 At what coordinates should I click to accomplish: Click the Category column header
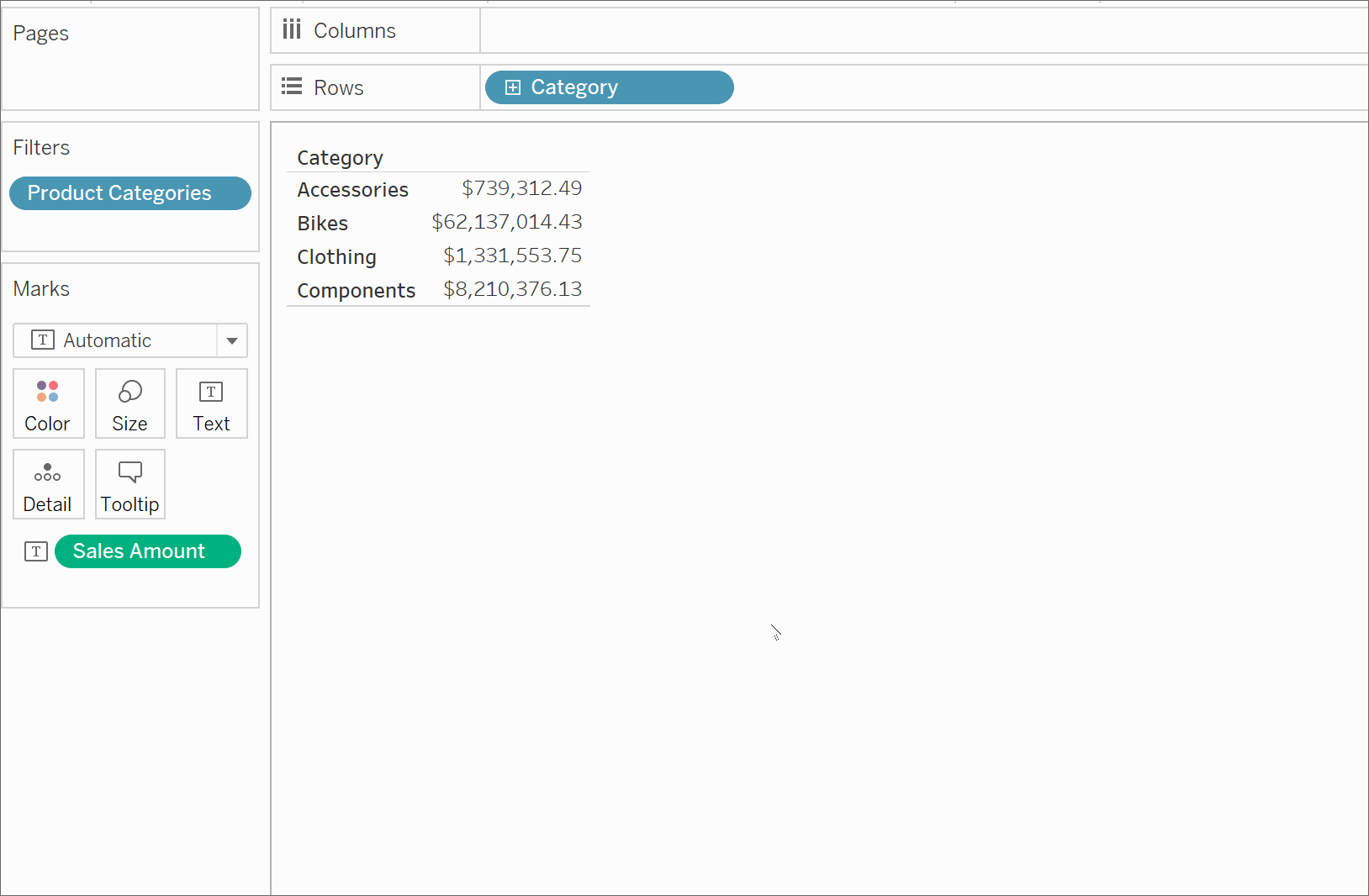coord(340,157)
